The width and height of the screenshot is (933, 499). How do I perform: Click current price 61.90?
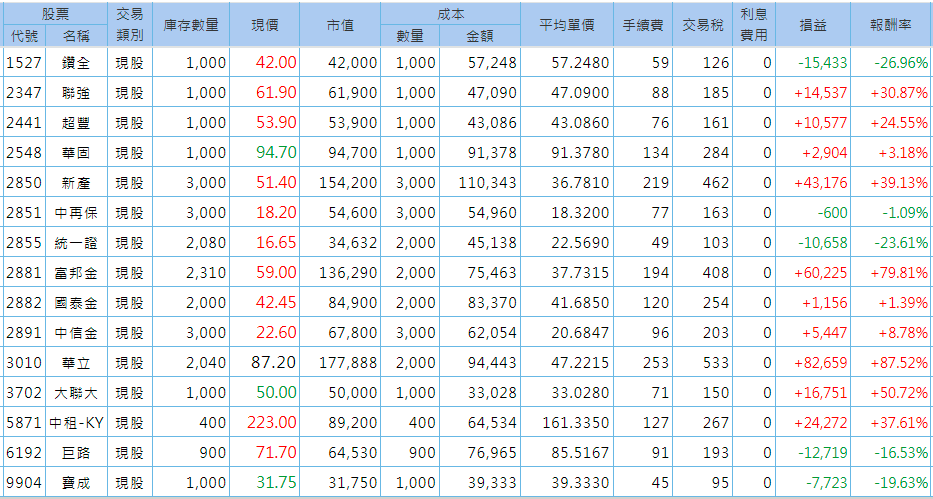tap(277, 93)
